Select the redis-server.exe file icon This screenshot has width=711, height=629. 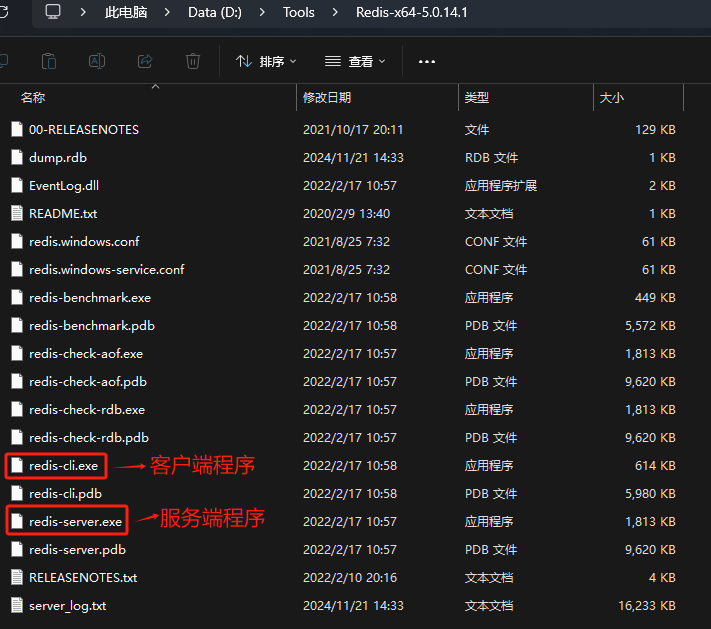17,522
